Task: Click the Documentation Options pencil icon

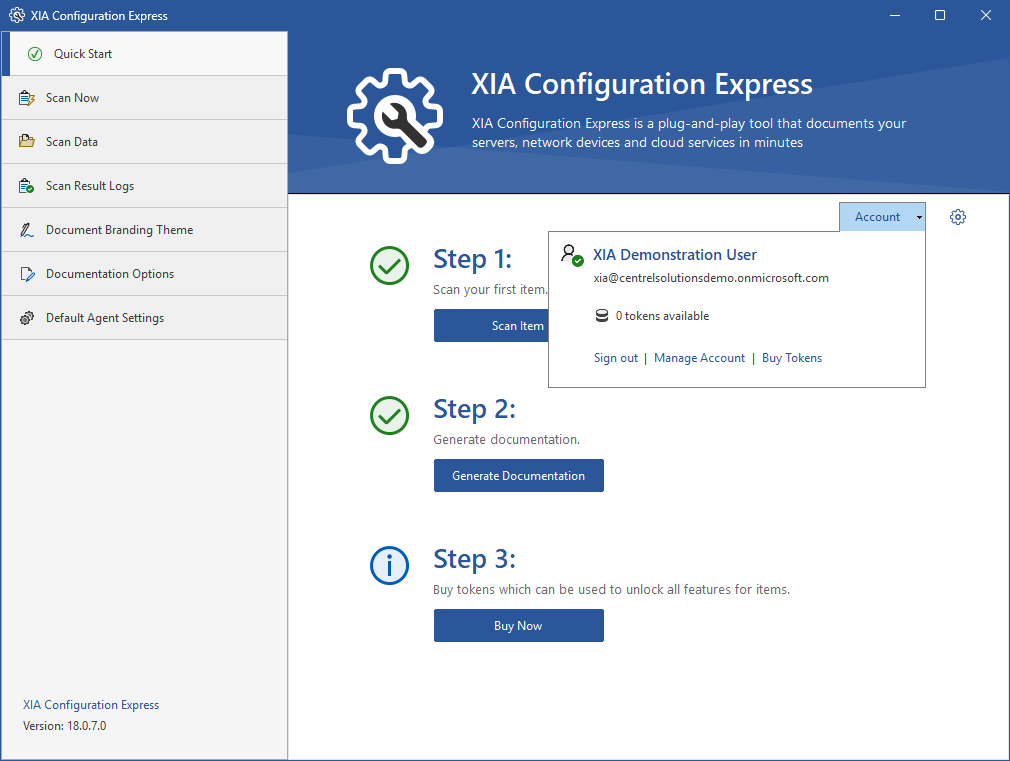Action: (27, 274)
